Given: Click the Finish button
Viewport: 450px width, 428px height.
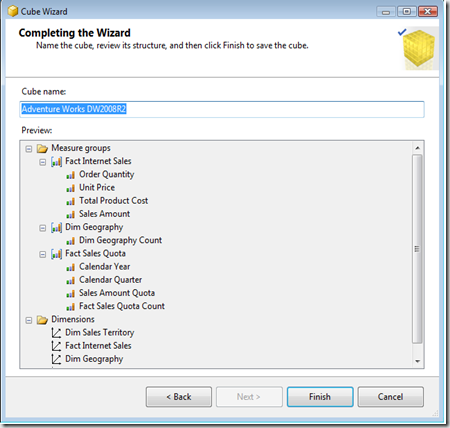Looking at the screenshot, I should click(320, 397).
